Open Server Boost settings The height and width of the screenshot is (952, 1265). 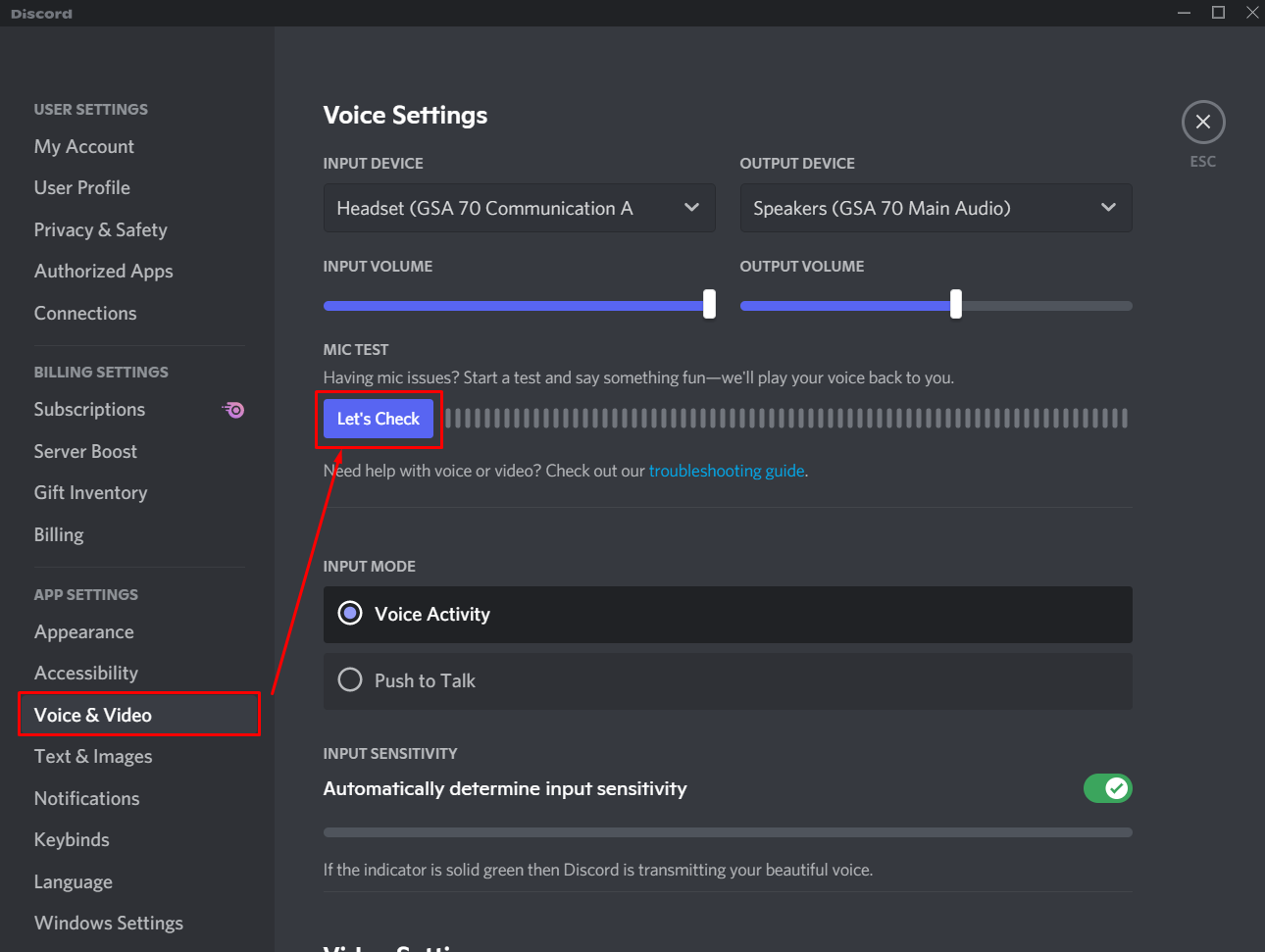(x=86, y=451)
